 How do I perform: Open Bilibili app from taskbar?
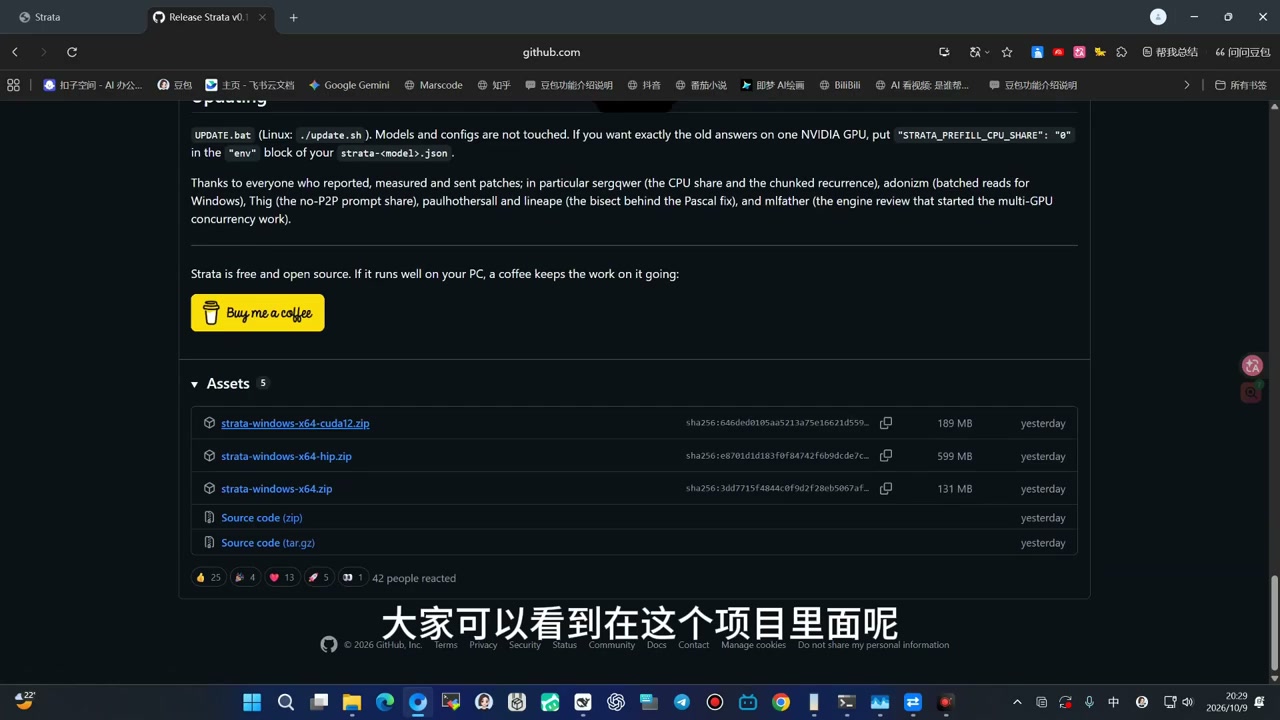748,702
